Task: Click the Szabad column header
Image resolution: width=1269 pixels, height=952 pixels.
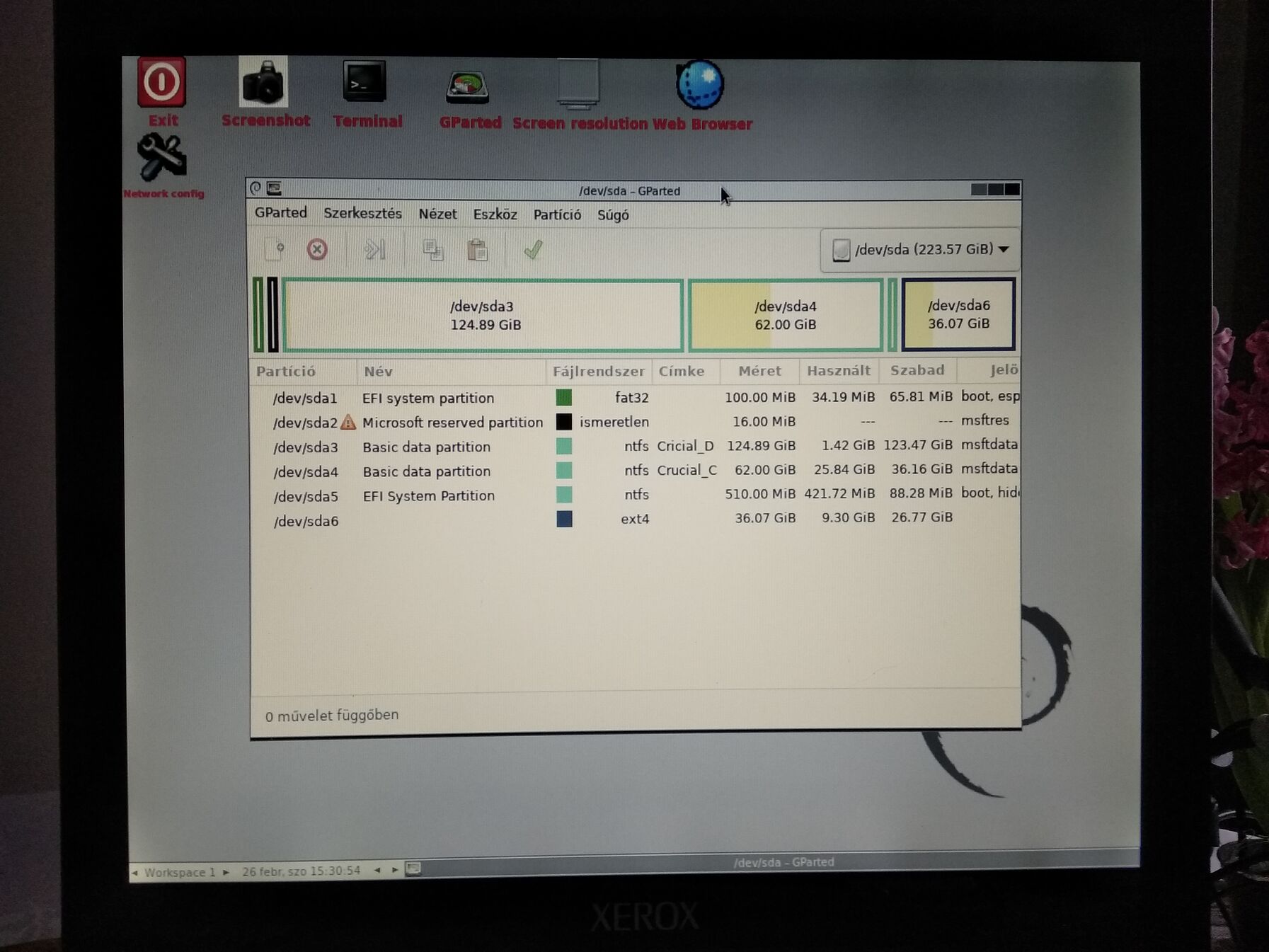Action: click(917, 370)
